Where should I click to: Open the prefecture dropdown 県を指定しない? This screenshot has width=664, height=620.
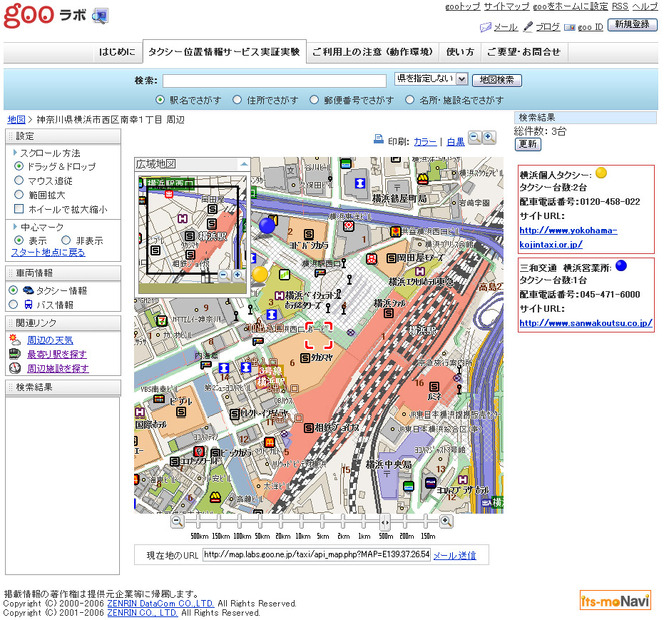pos(431,79)
